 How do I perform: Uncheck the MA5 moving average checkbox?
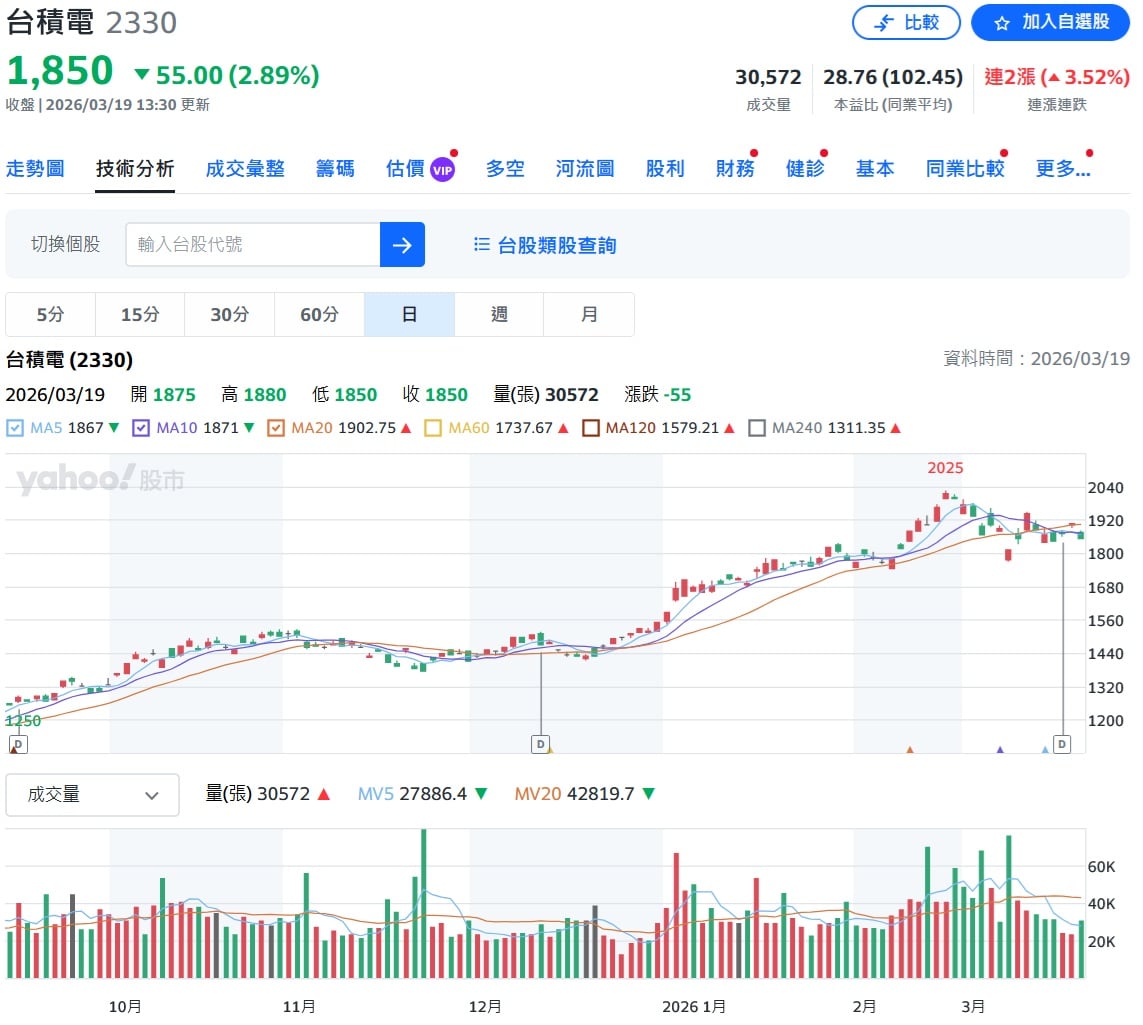pyautogui.click(x=15, y=428)
